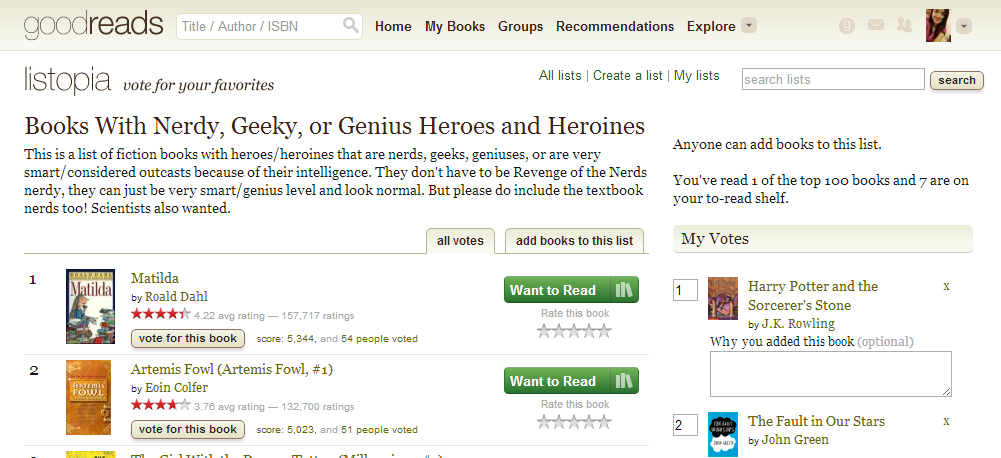Switch to the all votes tab
Screen dimensions: 1001x458
460,241
